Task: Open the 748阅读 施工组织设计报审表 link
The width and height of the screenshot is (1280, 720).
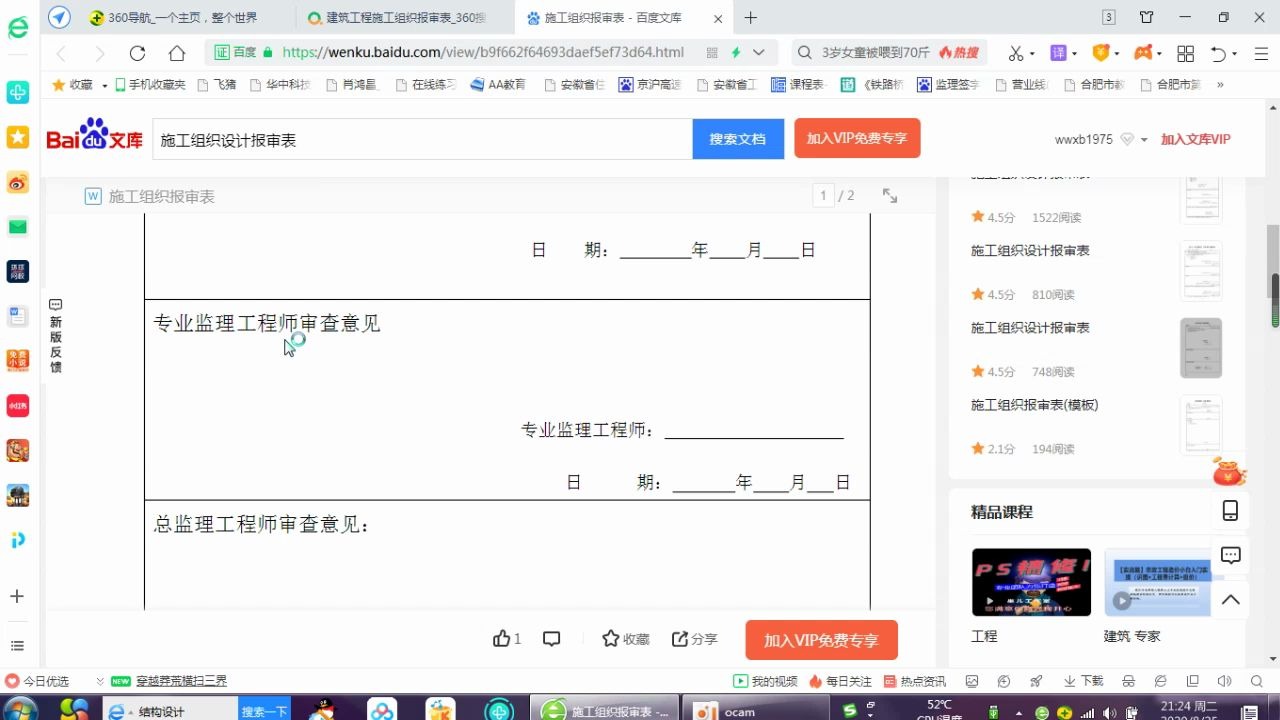Action: 1030,328
